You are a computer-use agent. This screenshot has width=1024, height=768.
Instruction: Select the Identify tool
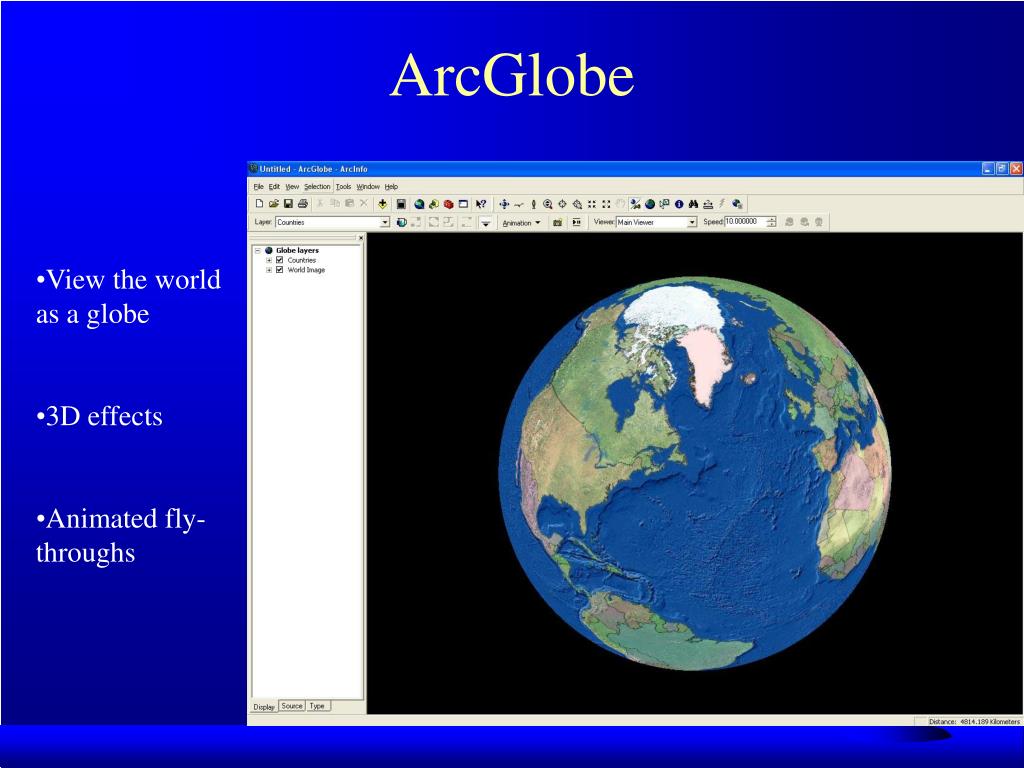click(679, 204)
